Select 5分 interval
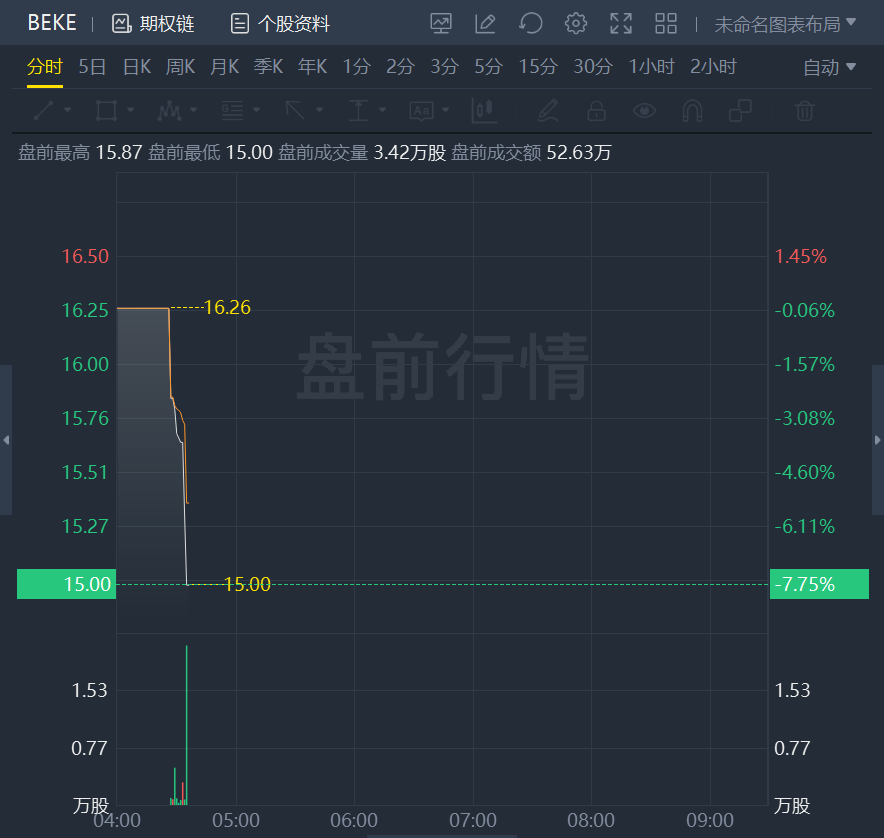Screen dimensions: 884x838 tap(488, 67)
